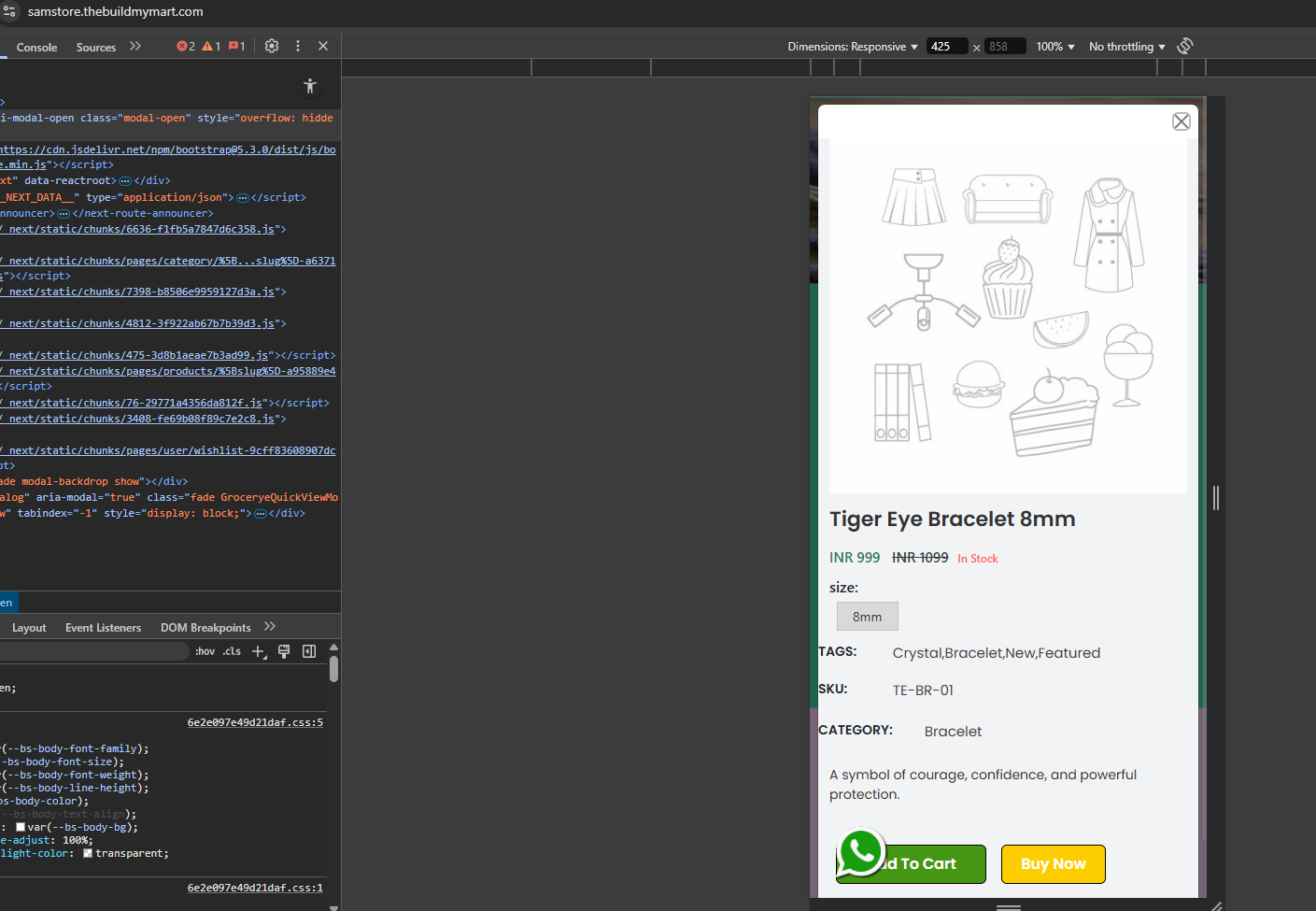Click the samstore.thebuildmymart.com URL text
Image resolution: width=1316 pixels, height=911 pixels.
(x=116, y=12)
